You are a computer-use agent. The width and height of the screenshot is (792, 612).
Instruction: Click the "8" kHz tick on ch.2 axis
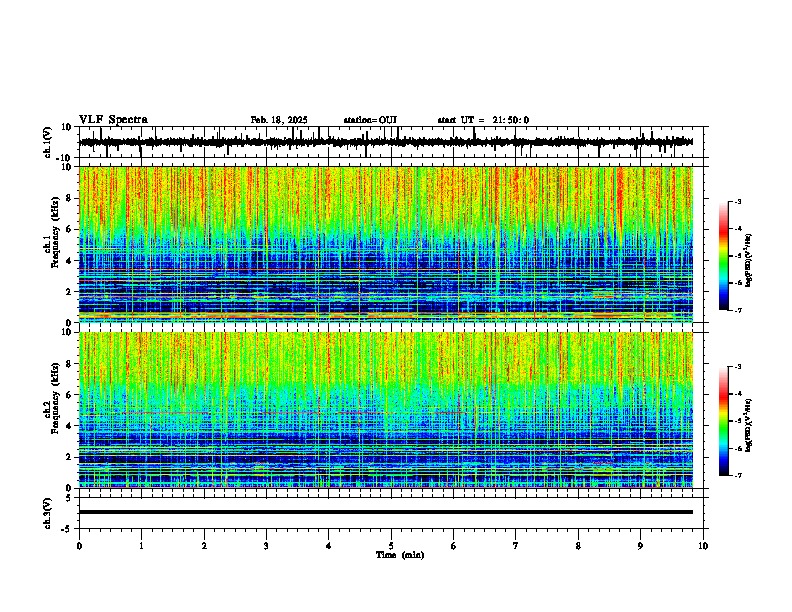[69, 364]
